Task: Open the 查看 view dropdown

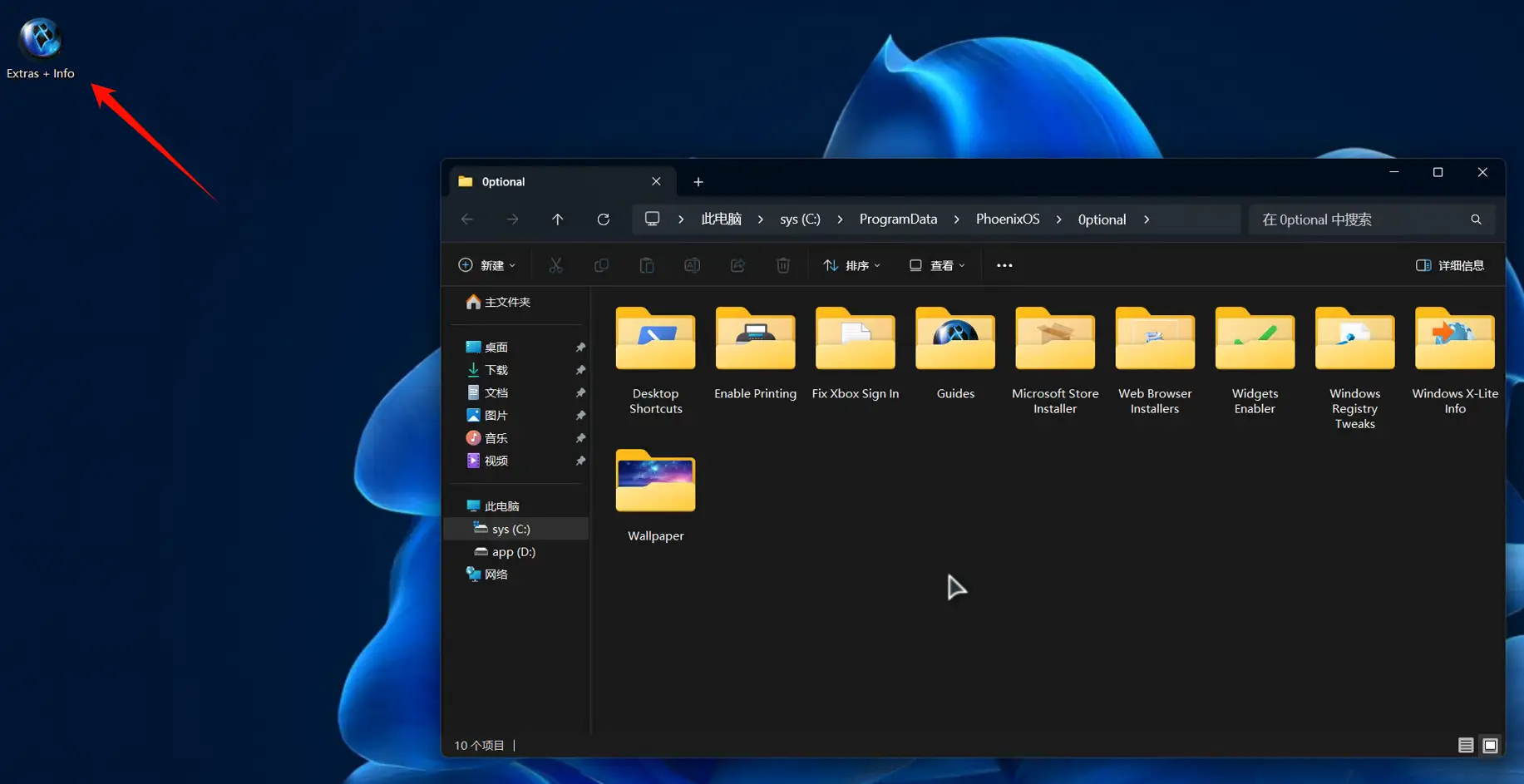Action: click(936, 264)
